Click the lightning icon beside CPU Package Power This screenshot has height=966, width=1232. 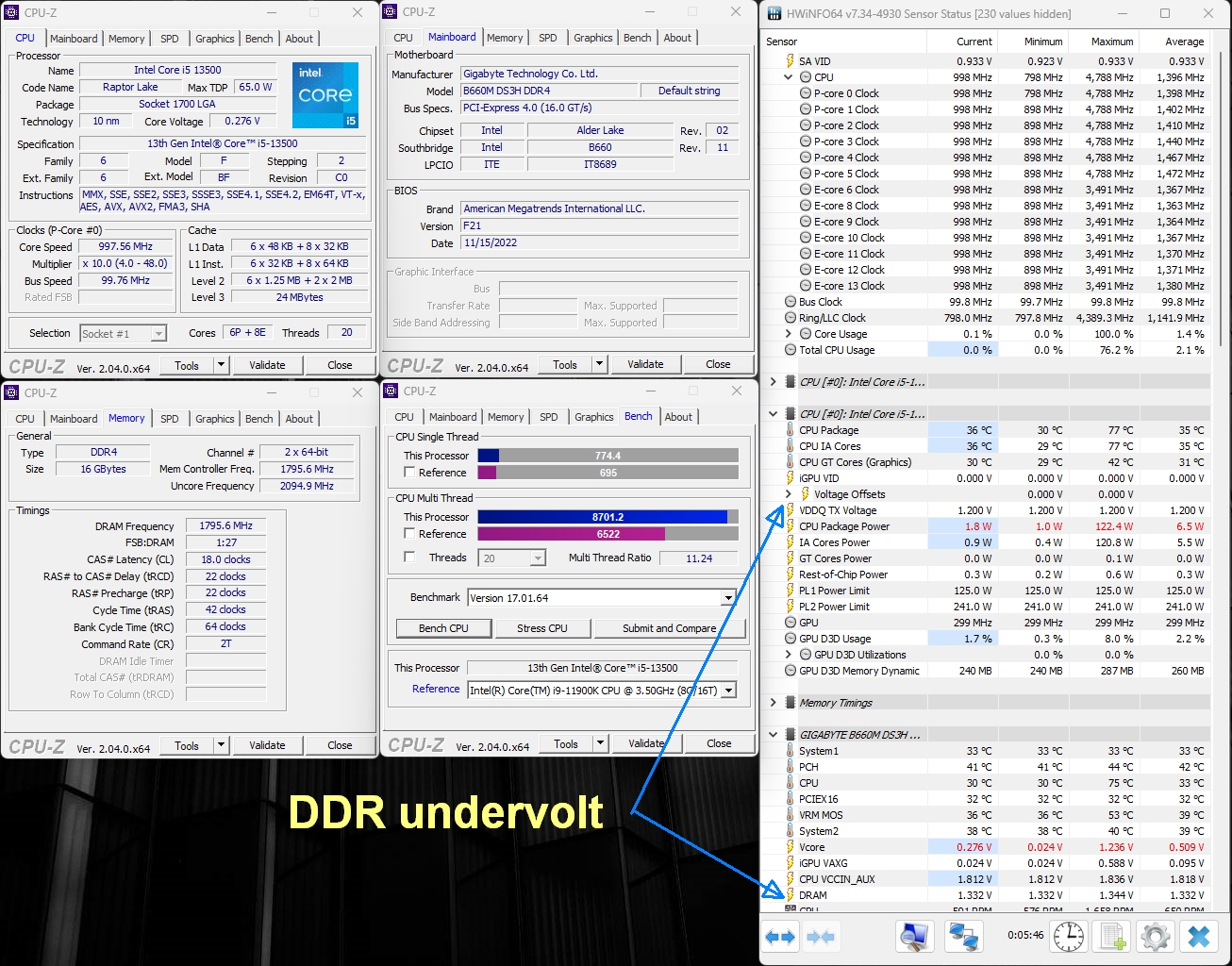pyautogui.click(x=791, y=526)
